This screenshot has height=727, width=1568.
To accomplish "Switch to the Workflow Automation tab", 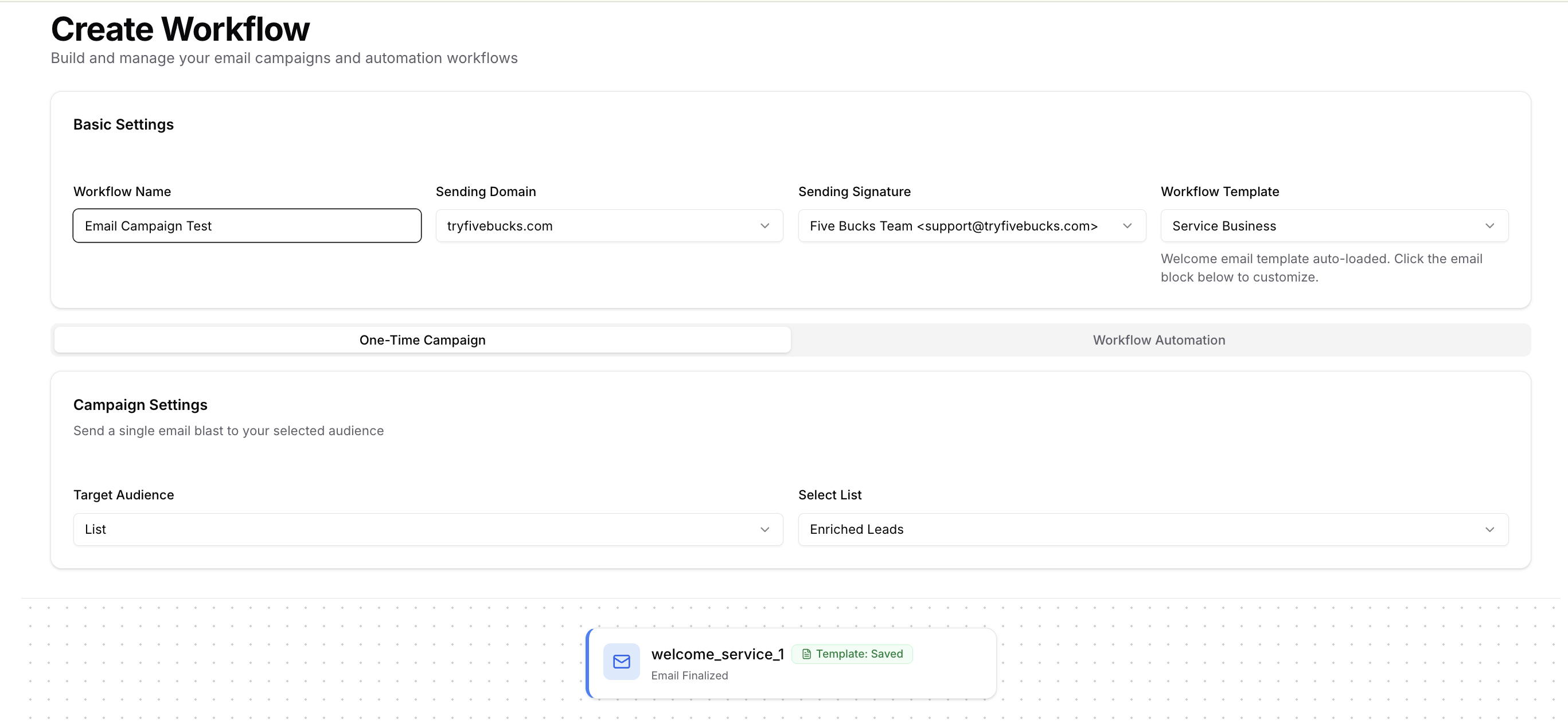I will 1159,340.
